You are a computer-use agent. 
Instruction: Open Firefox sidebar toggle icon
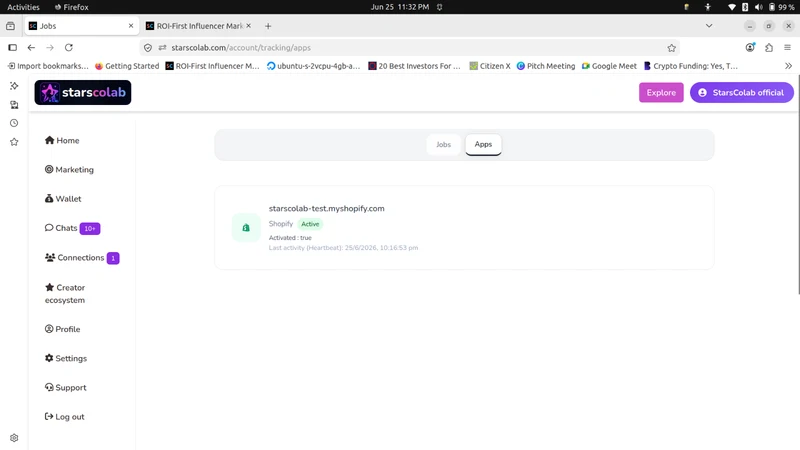click(x=13, y=47)
